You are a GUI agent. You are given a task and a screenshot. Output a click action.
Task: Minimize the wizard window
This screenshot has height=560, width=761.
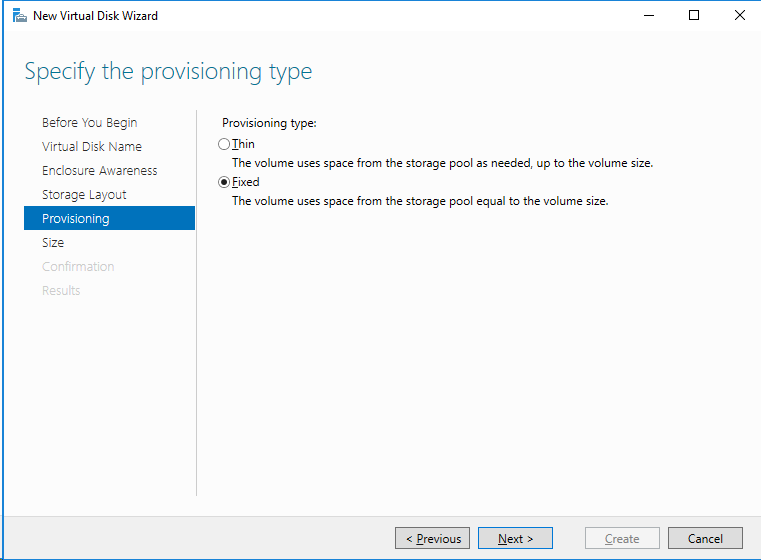649,16
